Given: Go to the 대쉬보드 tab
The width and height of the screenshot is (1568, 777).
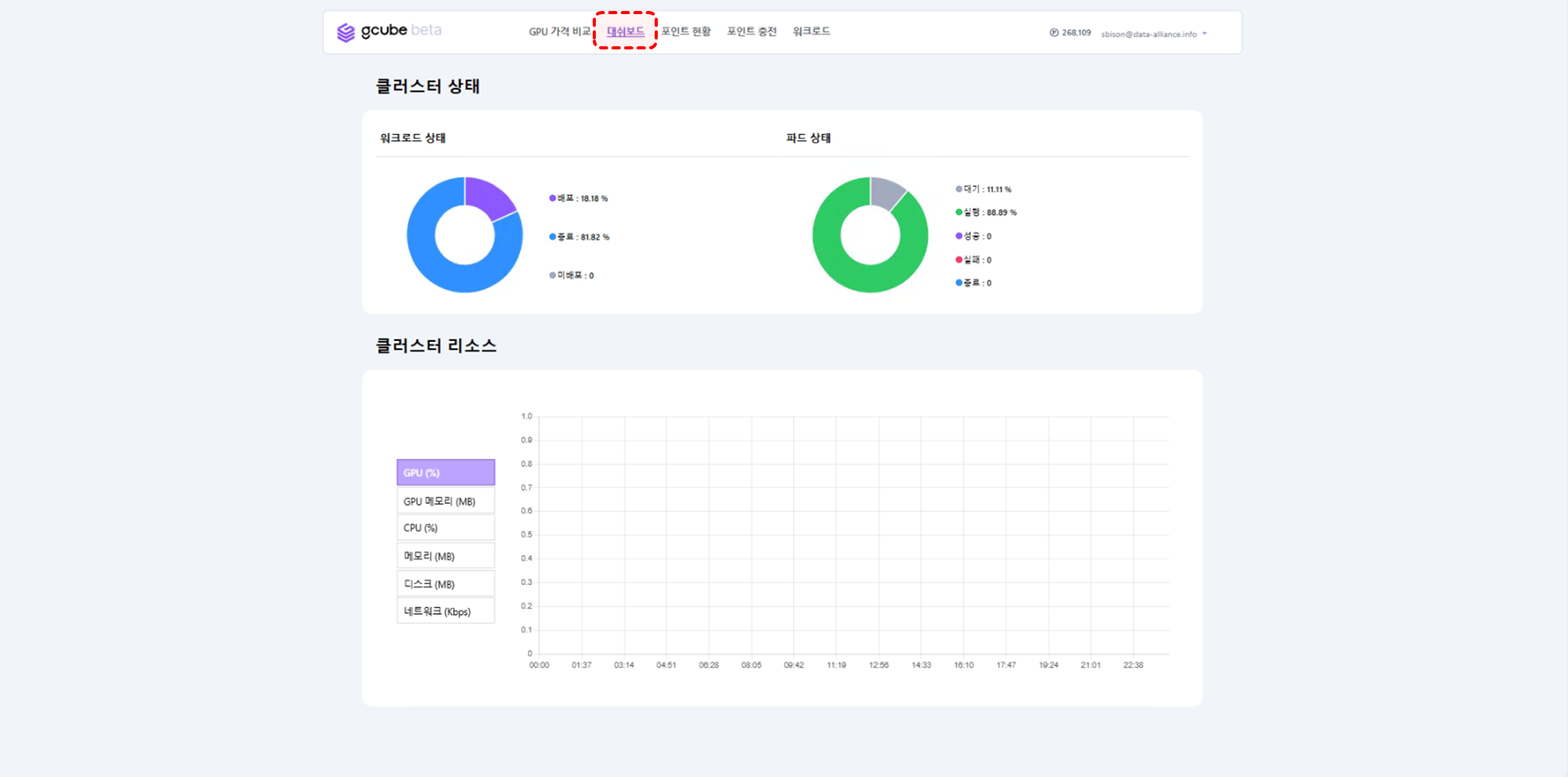Looking at the screenshot, I should tap(626, 31).
